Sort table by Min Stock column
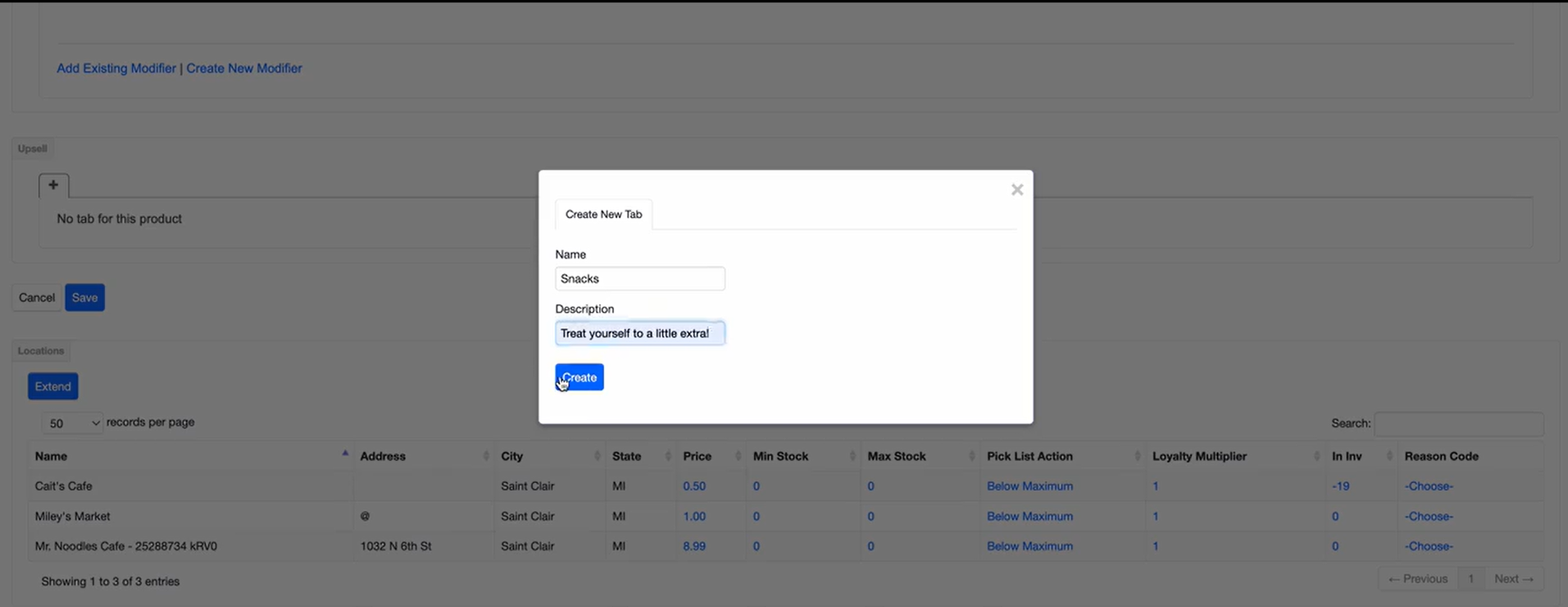The width and height of the screenshot is (1568, 607). click(x=804, y=456)
